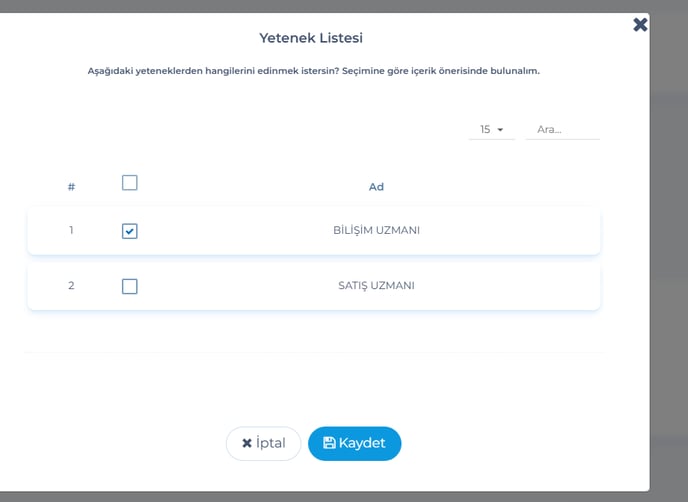Check the SATIŞ UZMANI checkbox

point(129,286)
